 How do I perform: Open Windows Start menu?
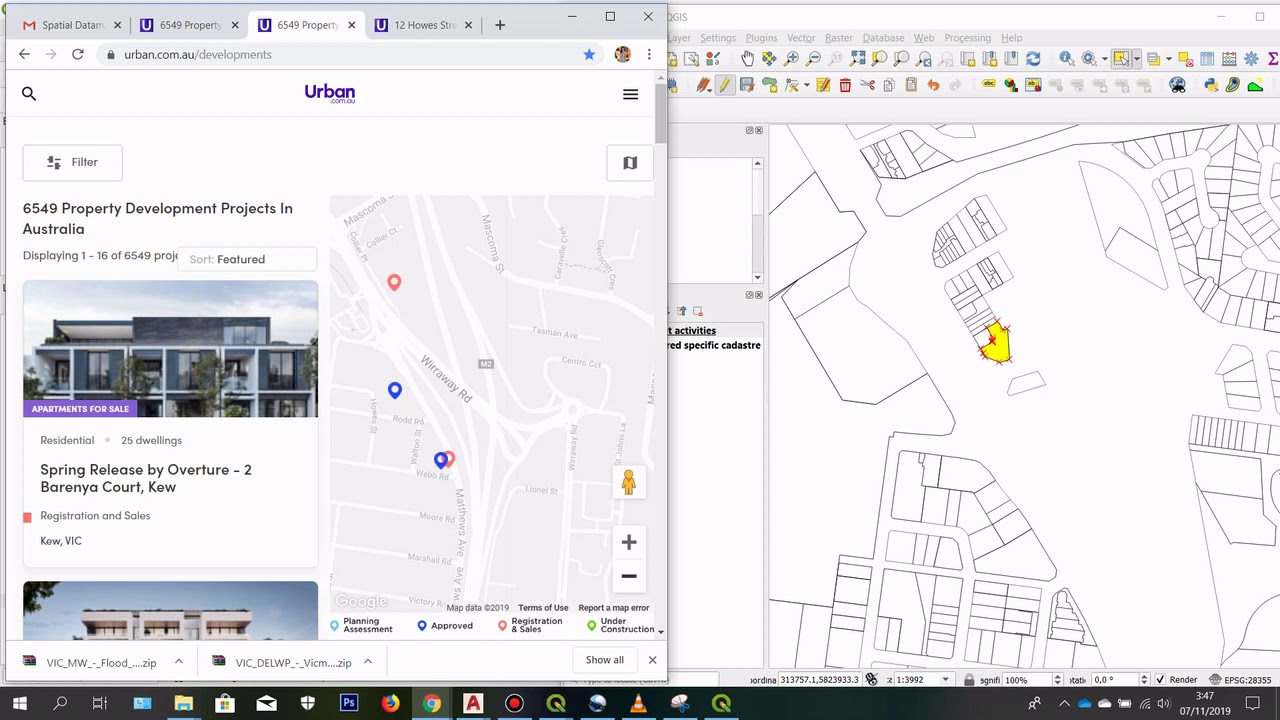pyautogui.click(x=19, y=704)
